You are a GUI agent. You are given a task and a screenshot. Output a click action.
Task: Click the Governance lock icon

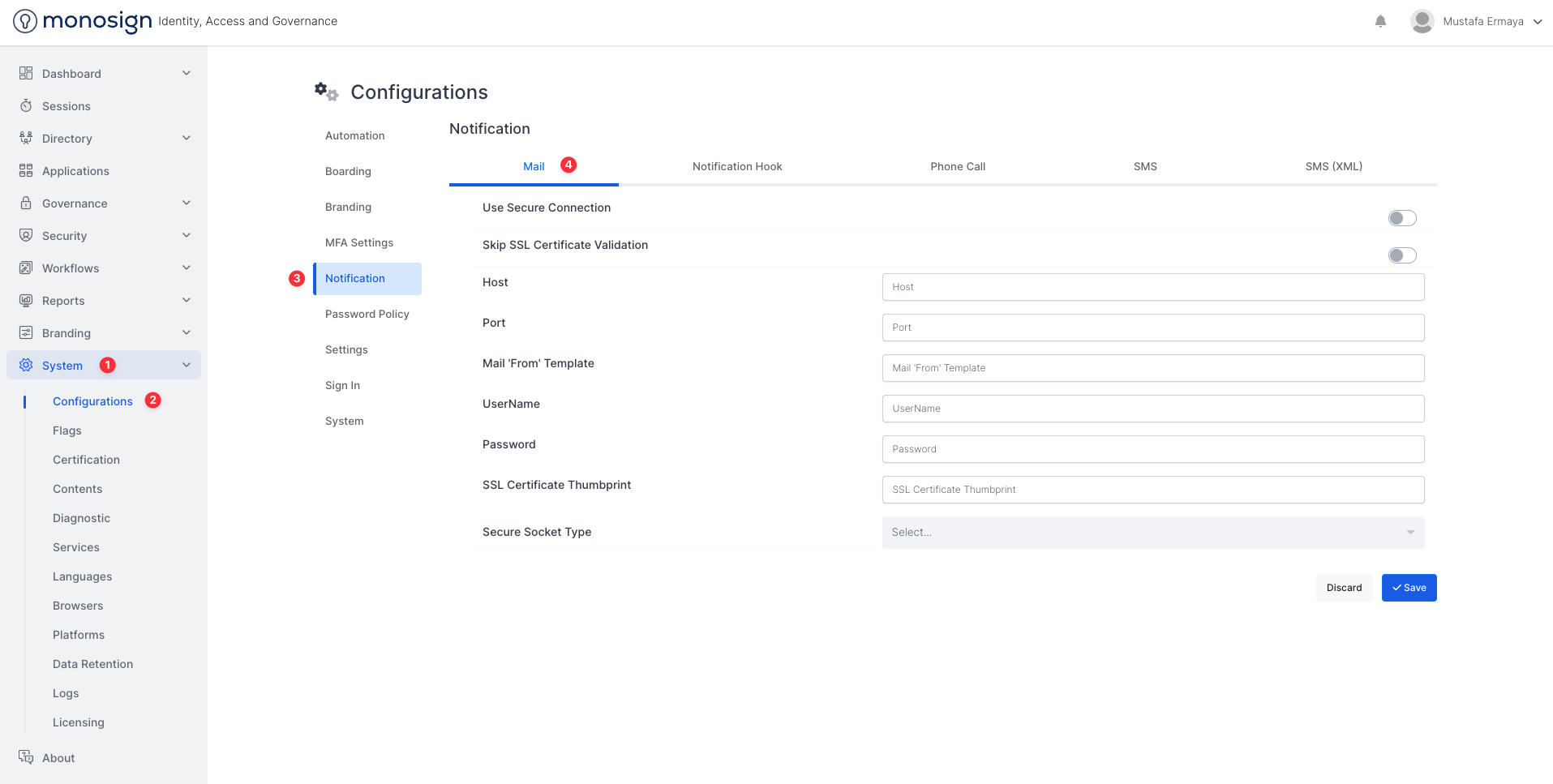coord(26,203)
